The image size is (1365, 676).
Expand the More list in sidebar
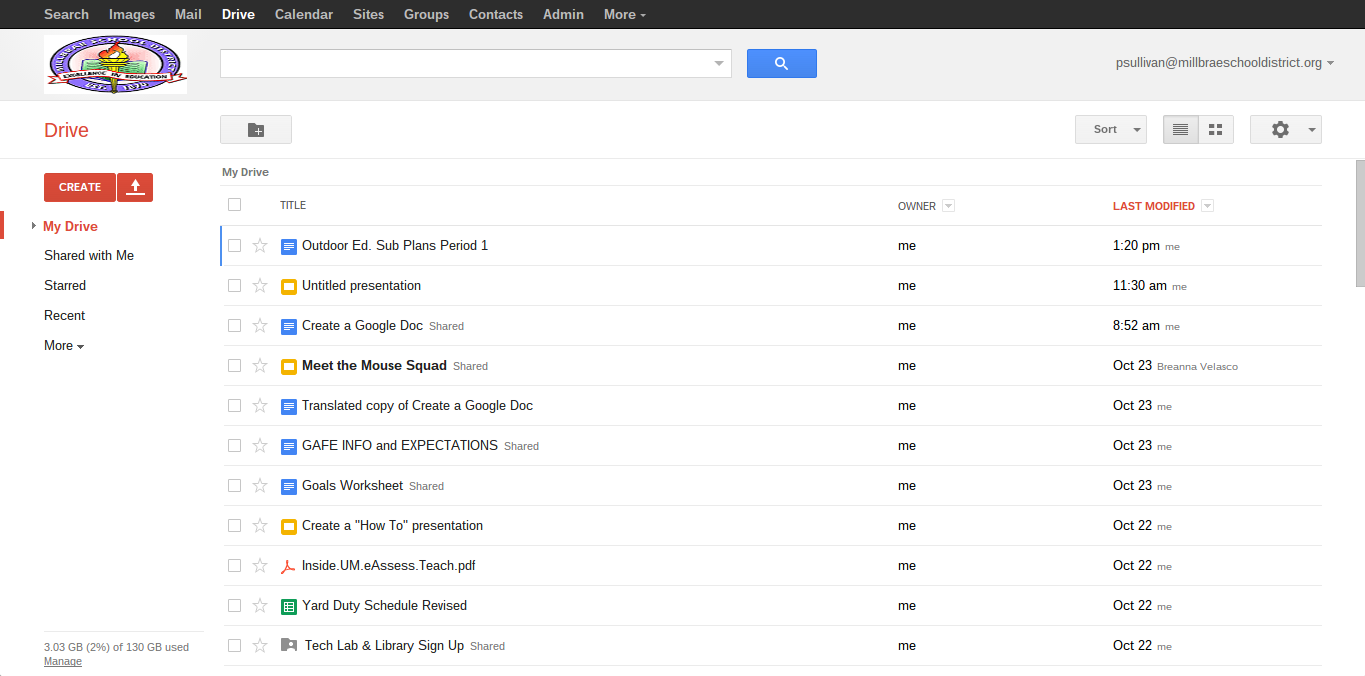(63, 346)
